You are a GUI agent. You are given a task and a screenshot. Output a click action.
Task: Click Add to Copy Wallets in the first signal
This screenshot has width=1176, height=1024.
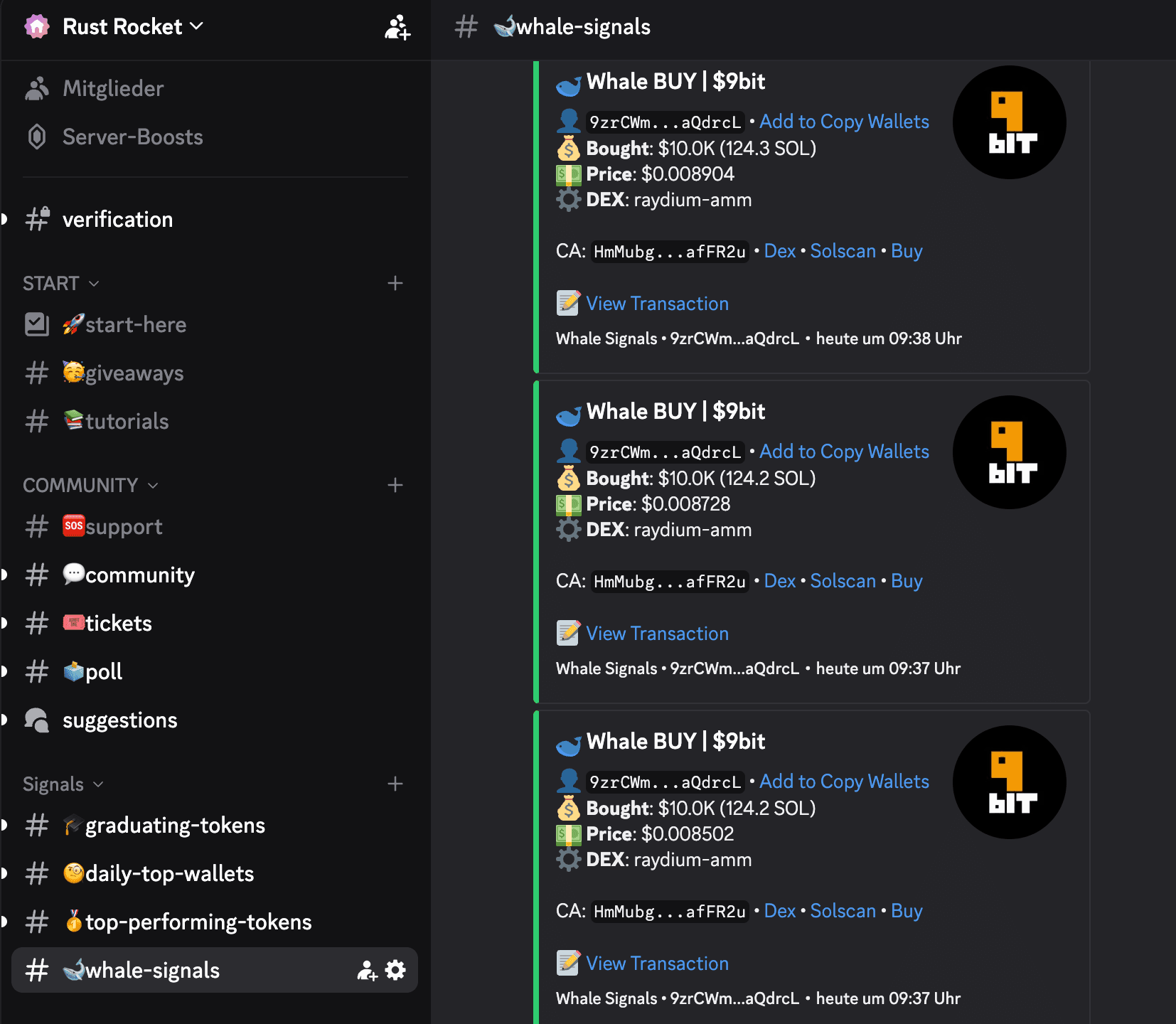pos(844,122)
